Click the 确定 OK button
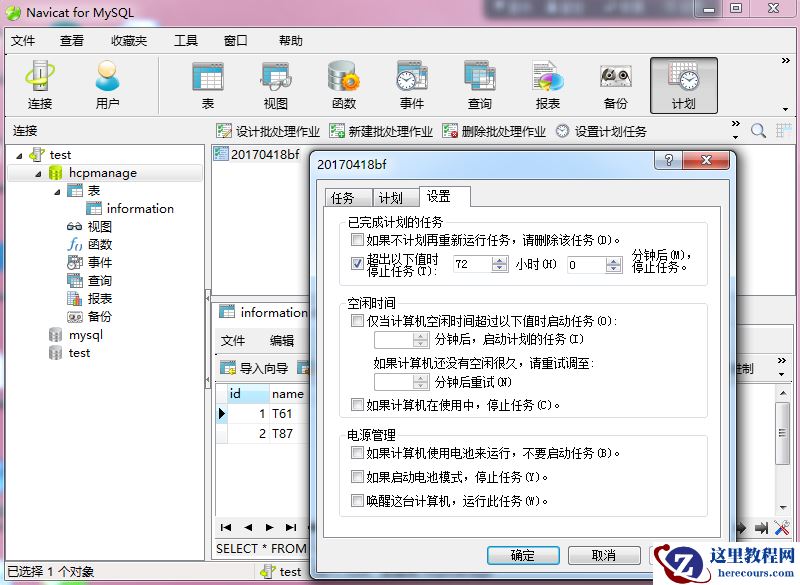This screenshot has height=585, width=800. pyautogui.click(x=523, y=555)
